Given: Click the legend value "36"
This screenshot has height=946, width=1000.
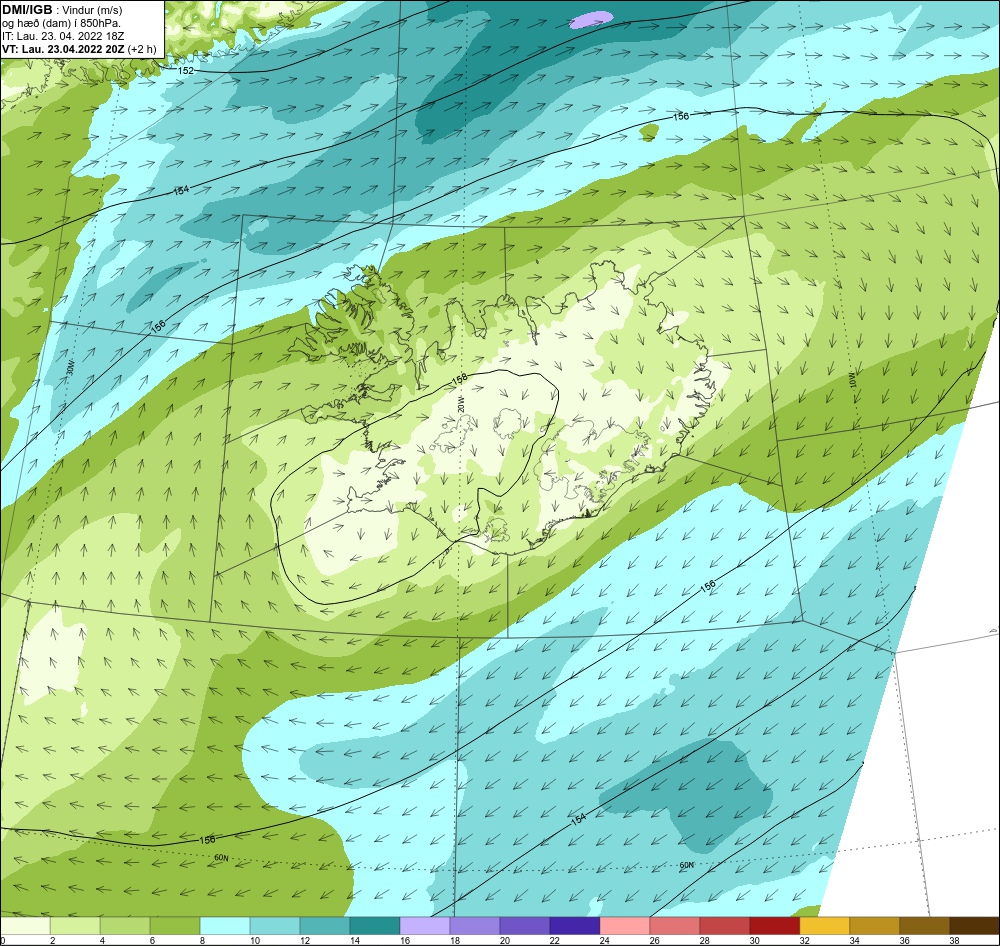Looking at the screenshot, I should [x=904, y=940].
